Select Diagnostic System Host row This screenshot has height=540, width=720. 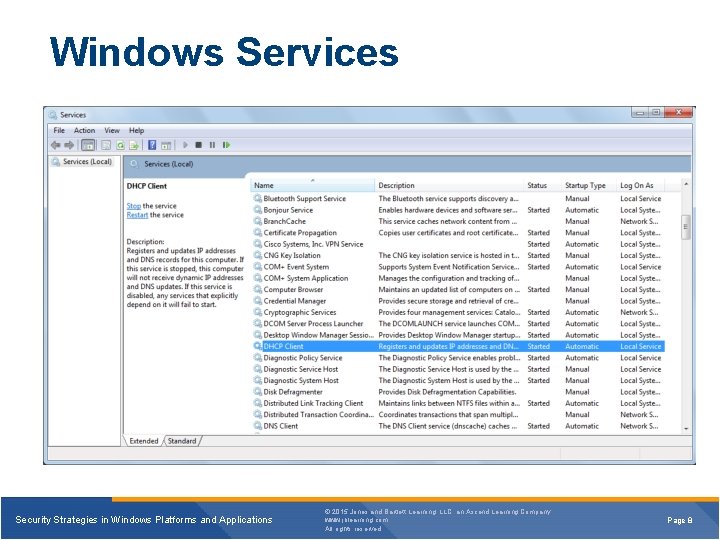[x=458, y=380]
